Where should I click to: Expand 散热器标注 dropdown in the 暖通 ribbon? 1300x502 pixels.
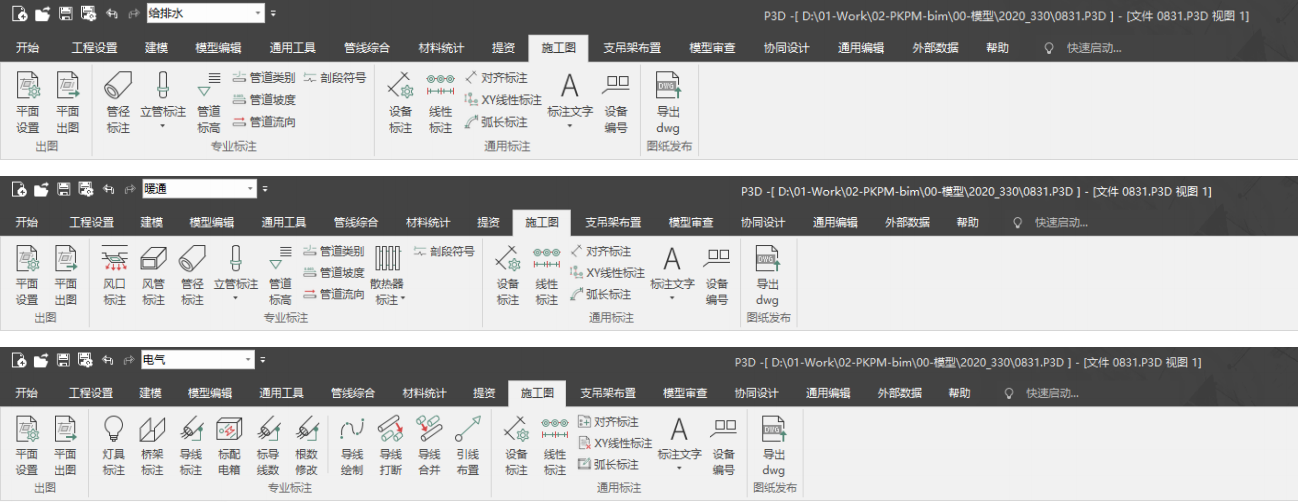pos(404,300)
